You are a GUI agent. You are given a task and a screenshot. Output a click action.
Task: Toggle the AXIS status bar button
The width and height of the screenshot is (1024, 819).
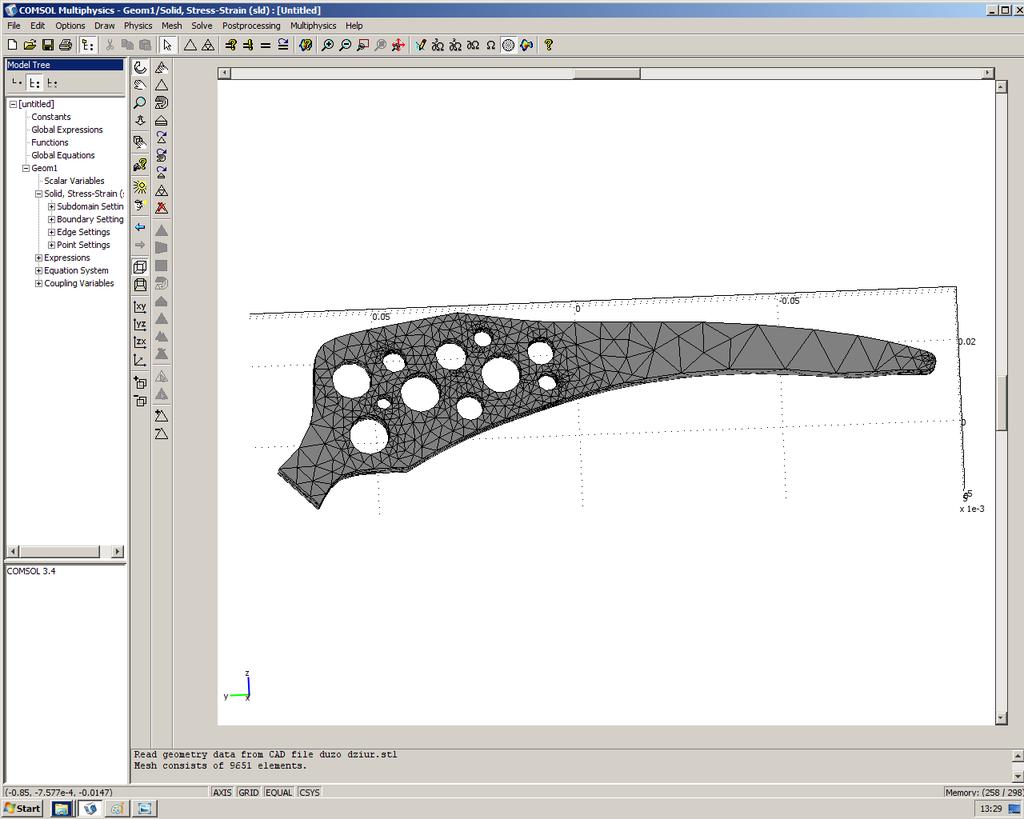(x=222, y=792)
